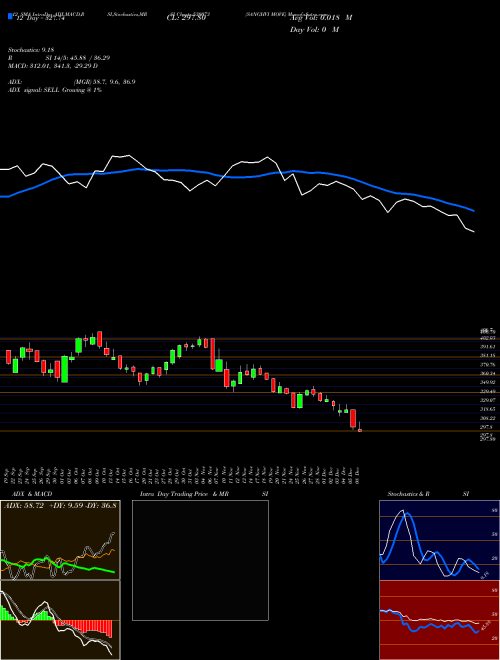The image size is (500, 660).
Task: Click the 349.92 price axis label
Action: 490,382
